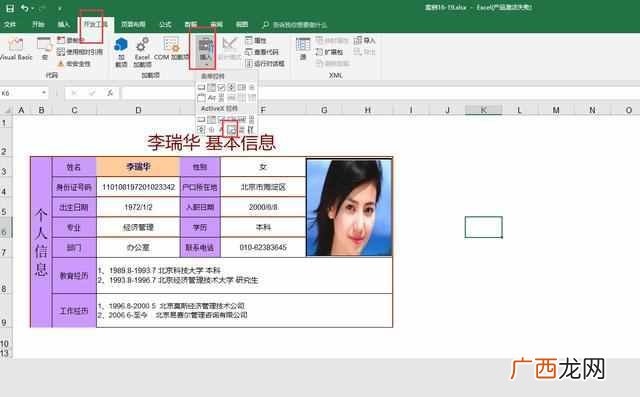Open COM 加载项 dialog
The image size is (640, 397).
pos(171,49)
